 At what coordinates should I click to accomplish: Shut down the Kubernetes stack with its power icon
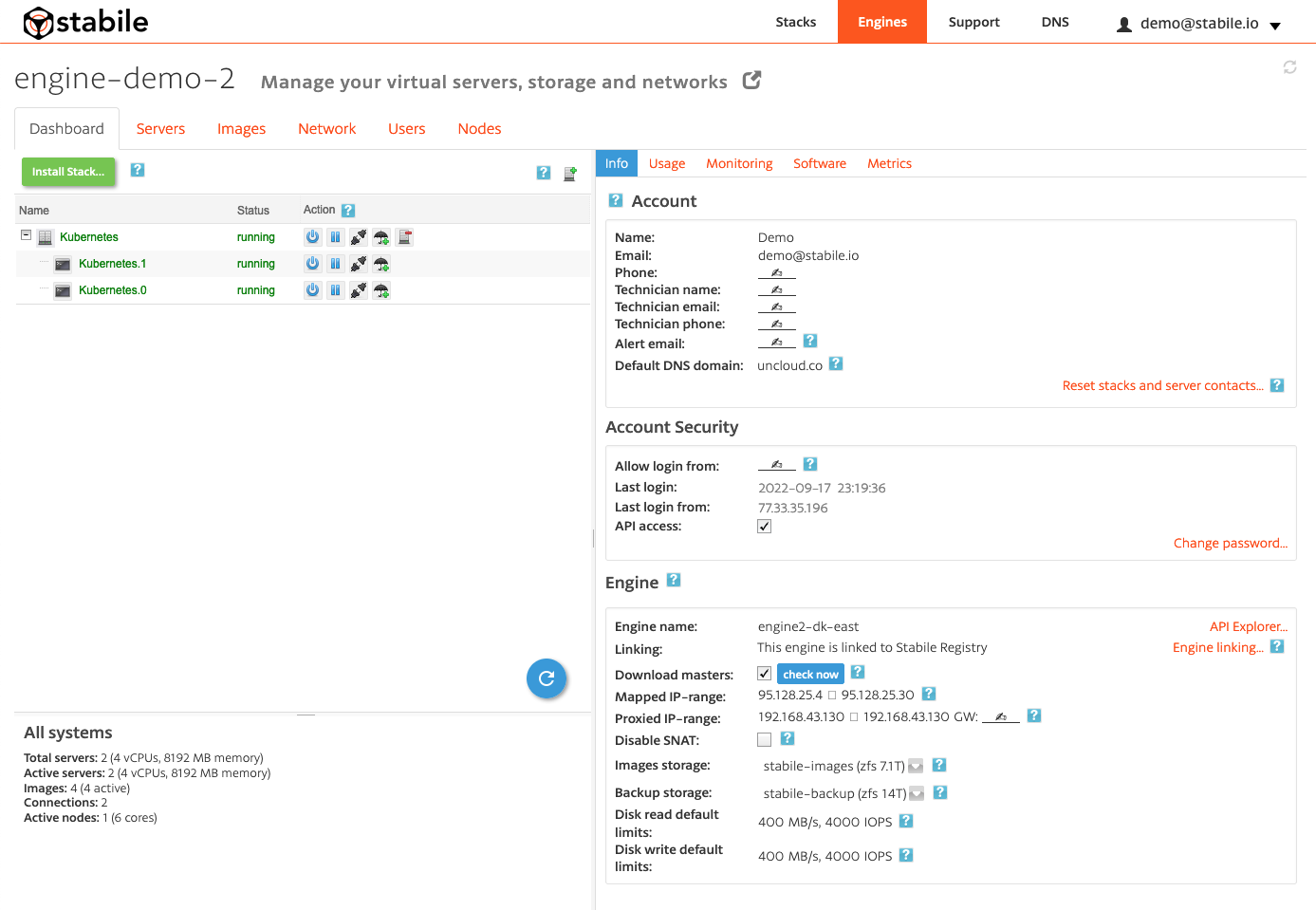coord(313,237)
